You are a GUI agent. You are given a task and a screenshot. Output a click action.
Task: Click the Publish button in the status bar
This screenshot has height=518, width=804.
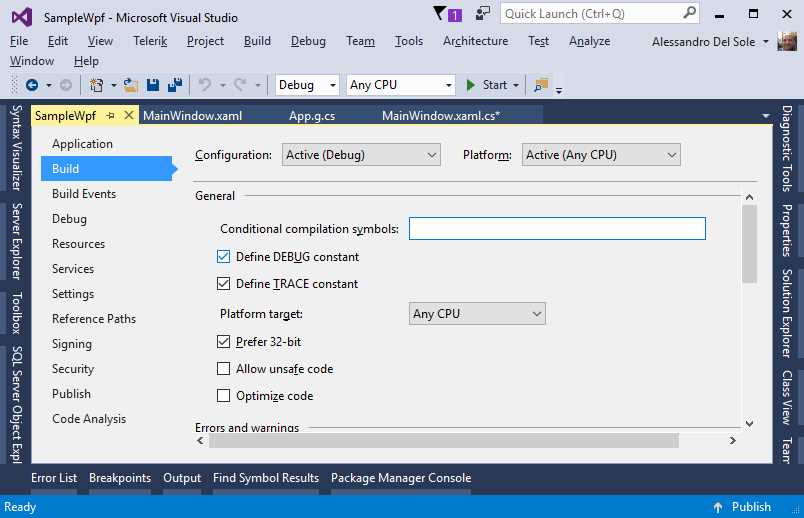[x=751, y=507]
